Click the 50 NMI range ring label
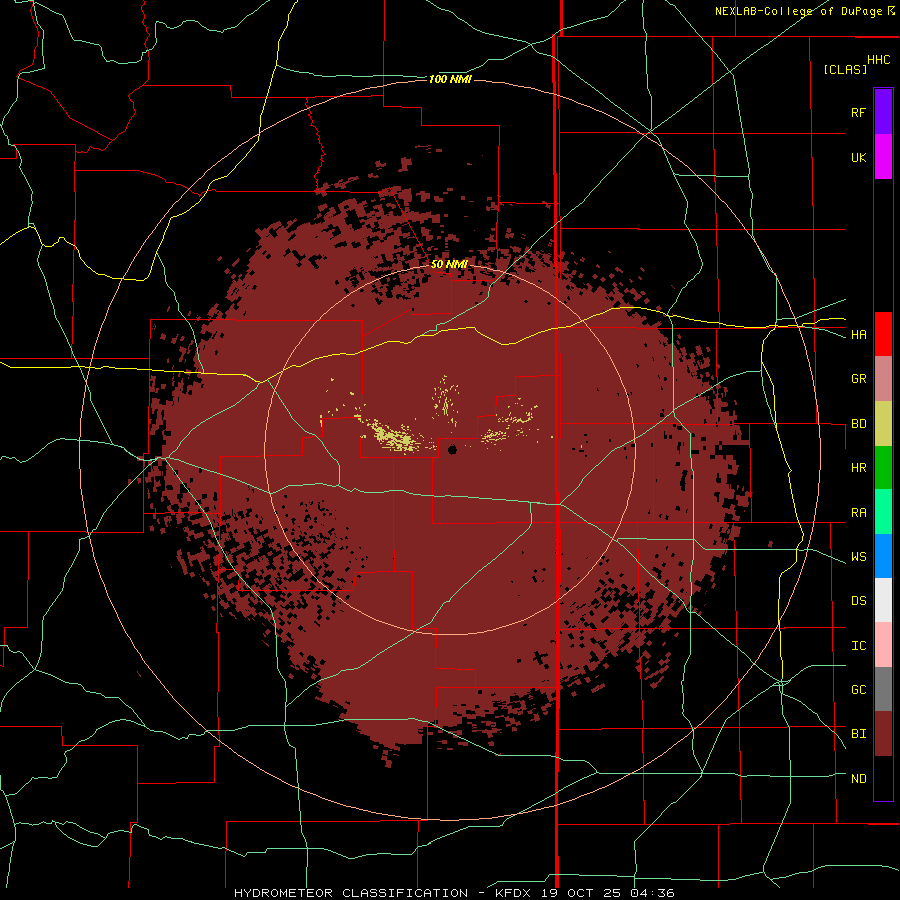Viewport: 900px width, 900px height. (x=449, y=264)
